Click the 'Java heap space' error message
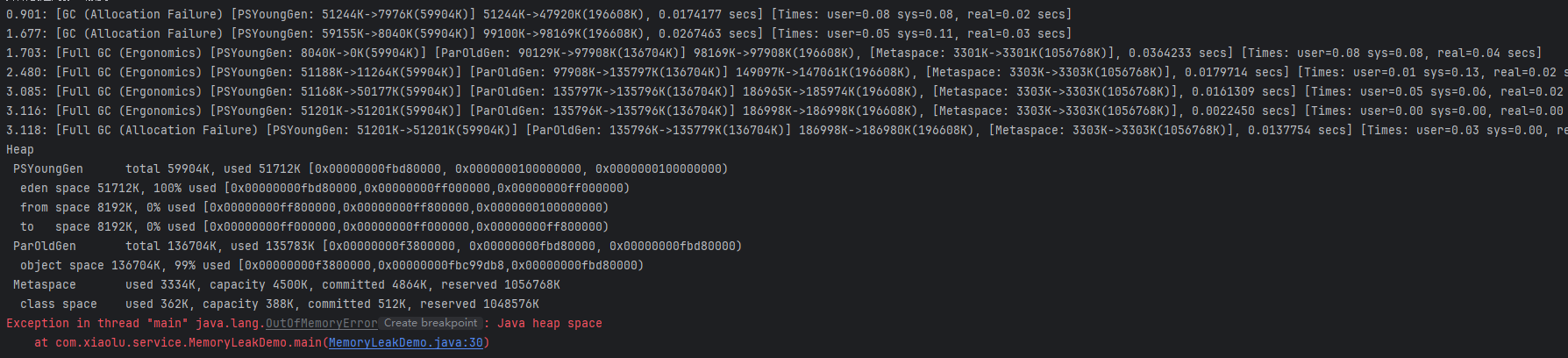1568x358 pixels. (550, 324)
